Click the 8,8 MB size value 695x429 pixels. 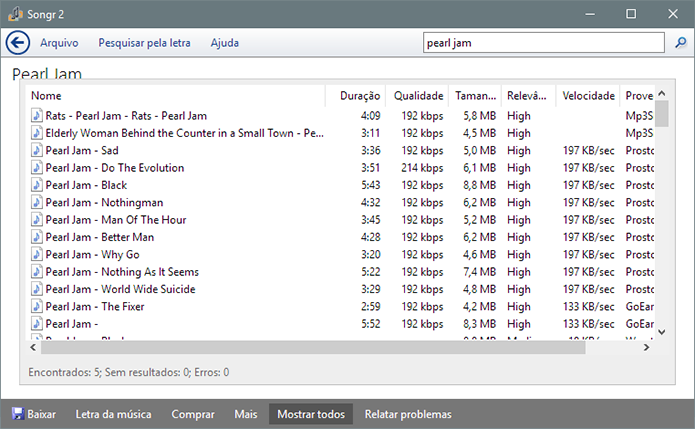tap(479, 185)
